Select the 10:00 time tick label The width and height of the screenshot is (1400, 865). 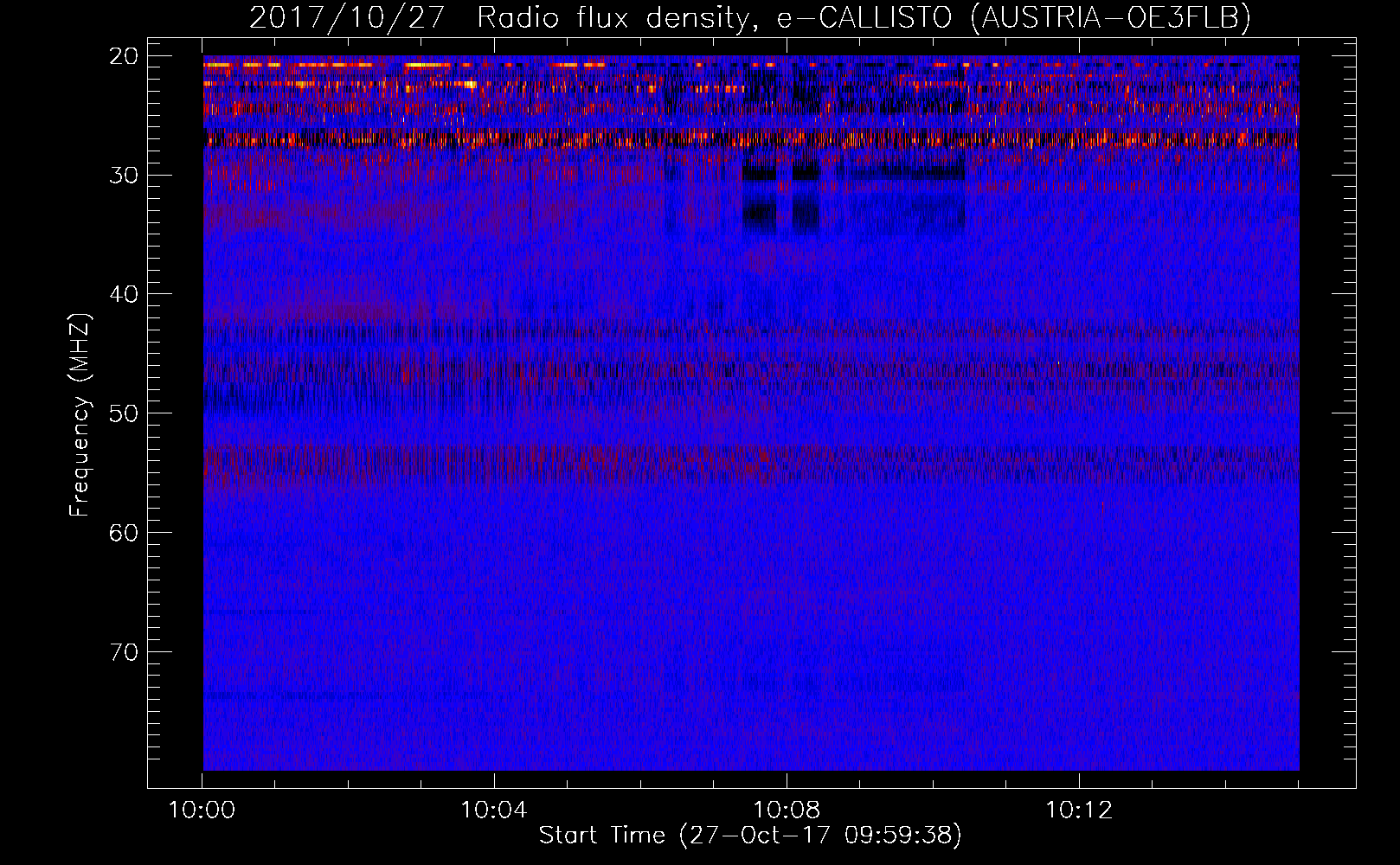coord(202,811)
